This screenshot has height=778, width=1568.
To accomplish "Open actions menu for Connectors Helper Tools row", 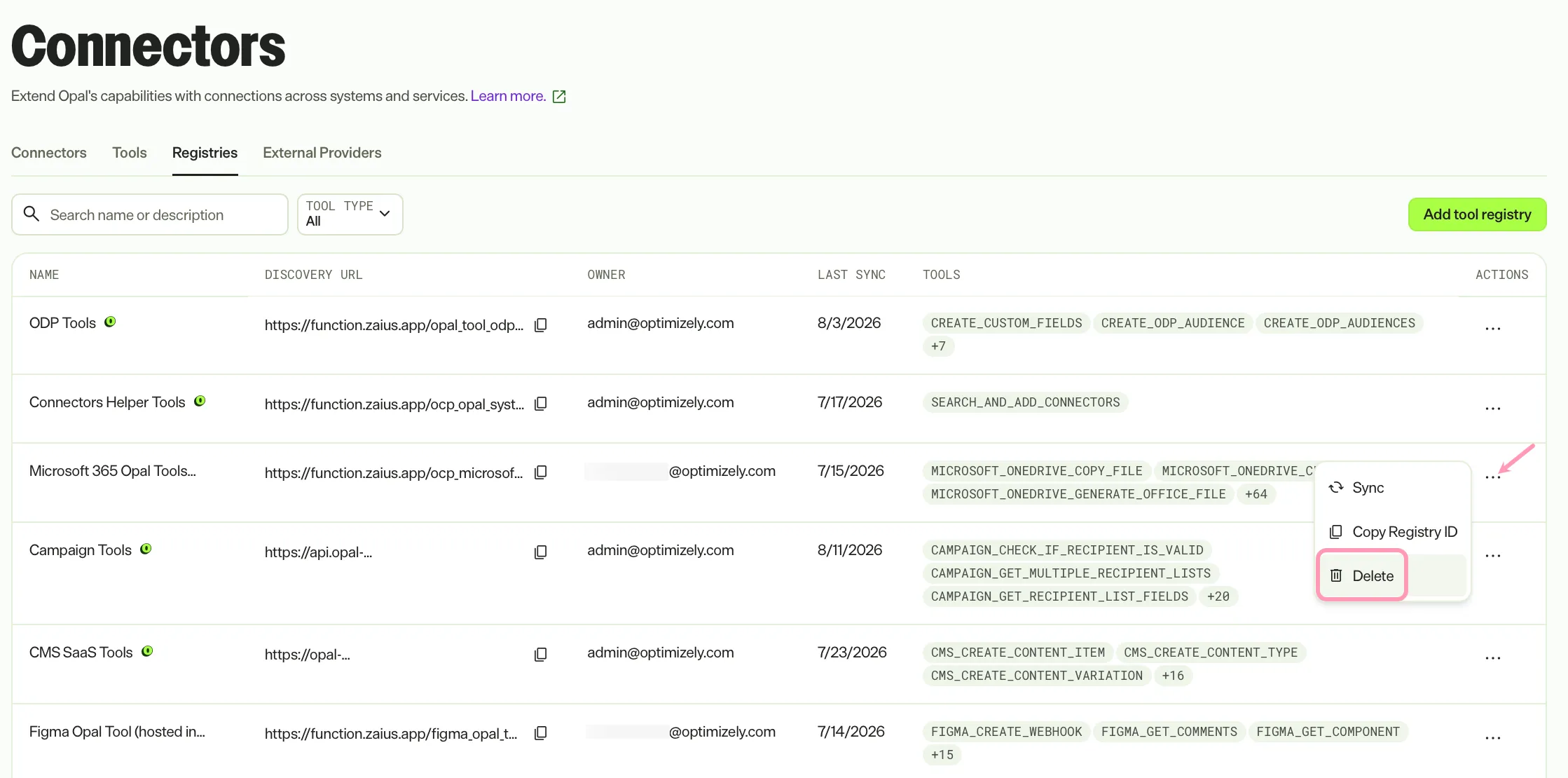I will point(1492,409).
